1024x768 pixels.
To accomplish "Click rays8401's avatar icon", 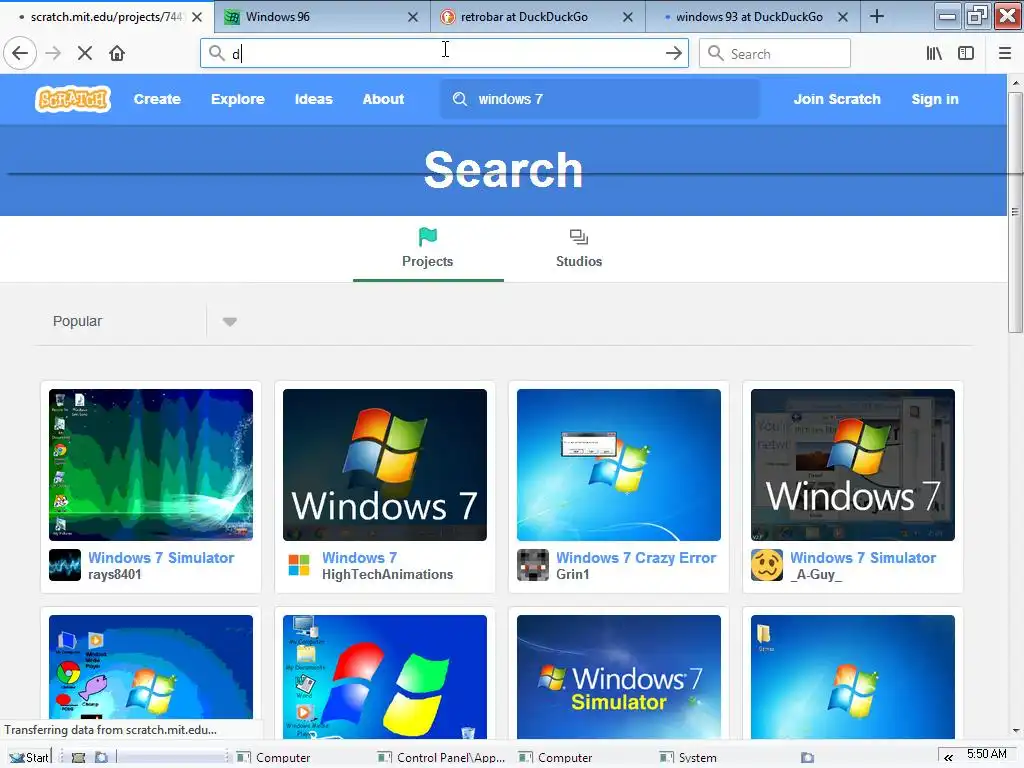I will pos(65,565).
